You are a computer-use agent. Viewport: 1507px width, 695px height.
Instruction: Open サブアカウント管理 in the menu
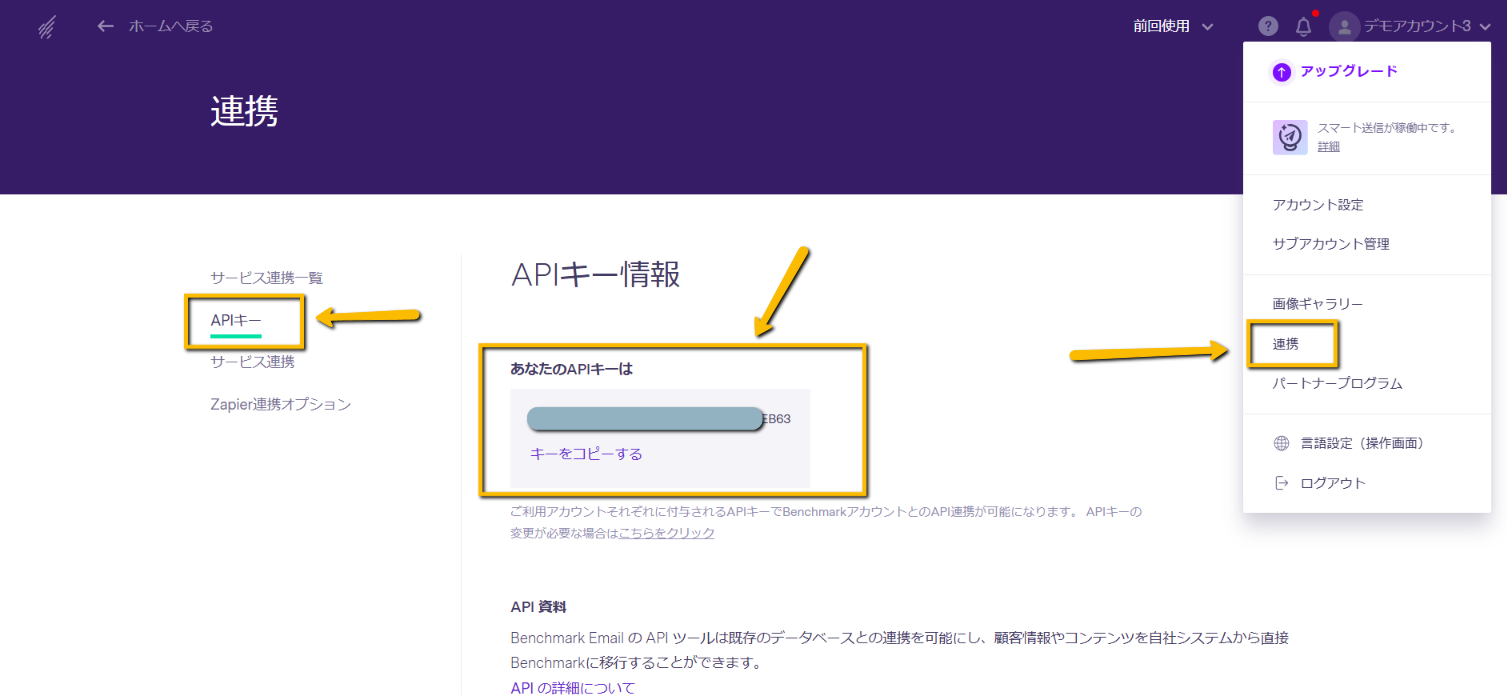tap(1331, 244)
